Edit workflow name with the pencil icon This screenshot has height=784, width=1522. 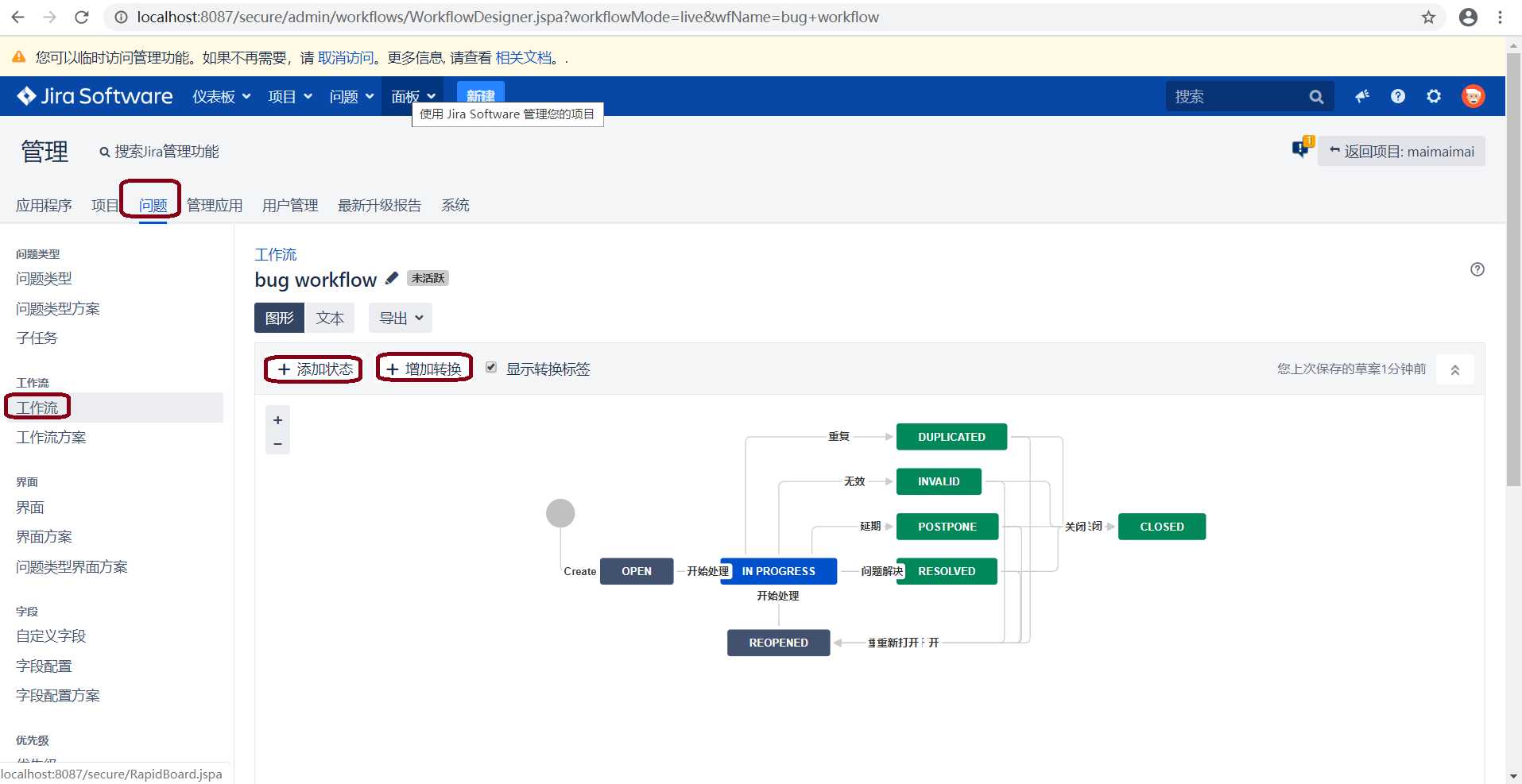point(391,278)
